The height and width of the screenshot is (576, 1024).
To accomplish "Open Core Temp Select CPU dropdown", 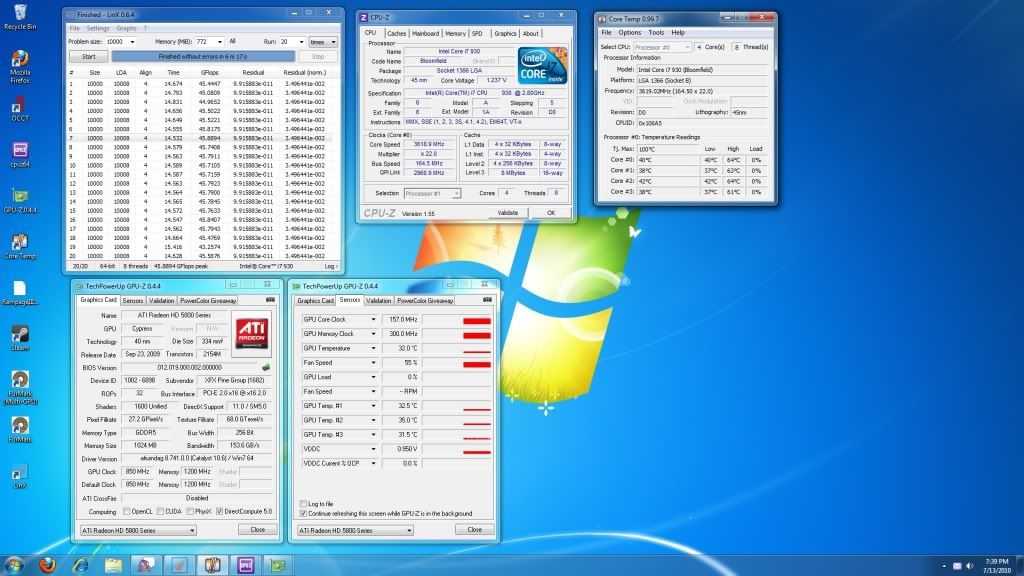I will point(662,47).
